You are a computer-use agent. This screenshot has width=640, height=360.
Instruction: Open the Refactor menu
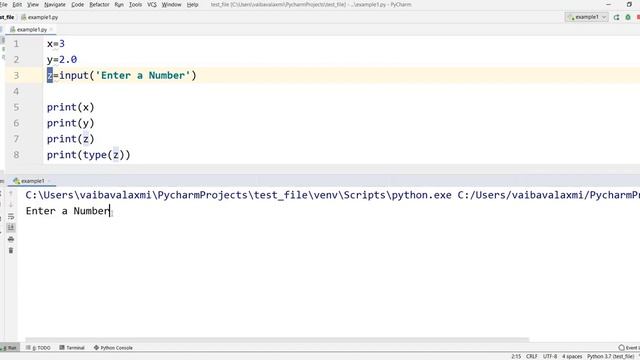tap(99, 4)
